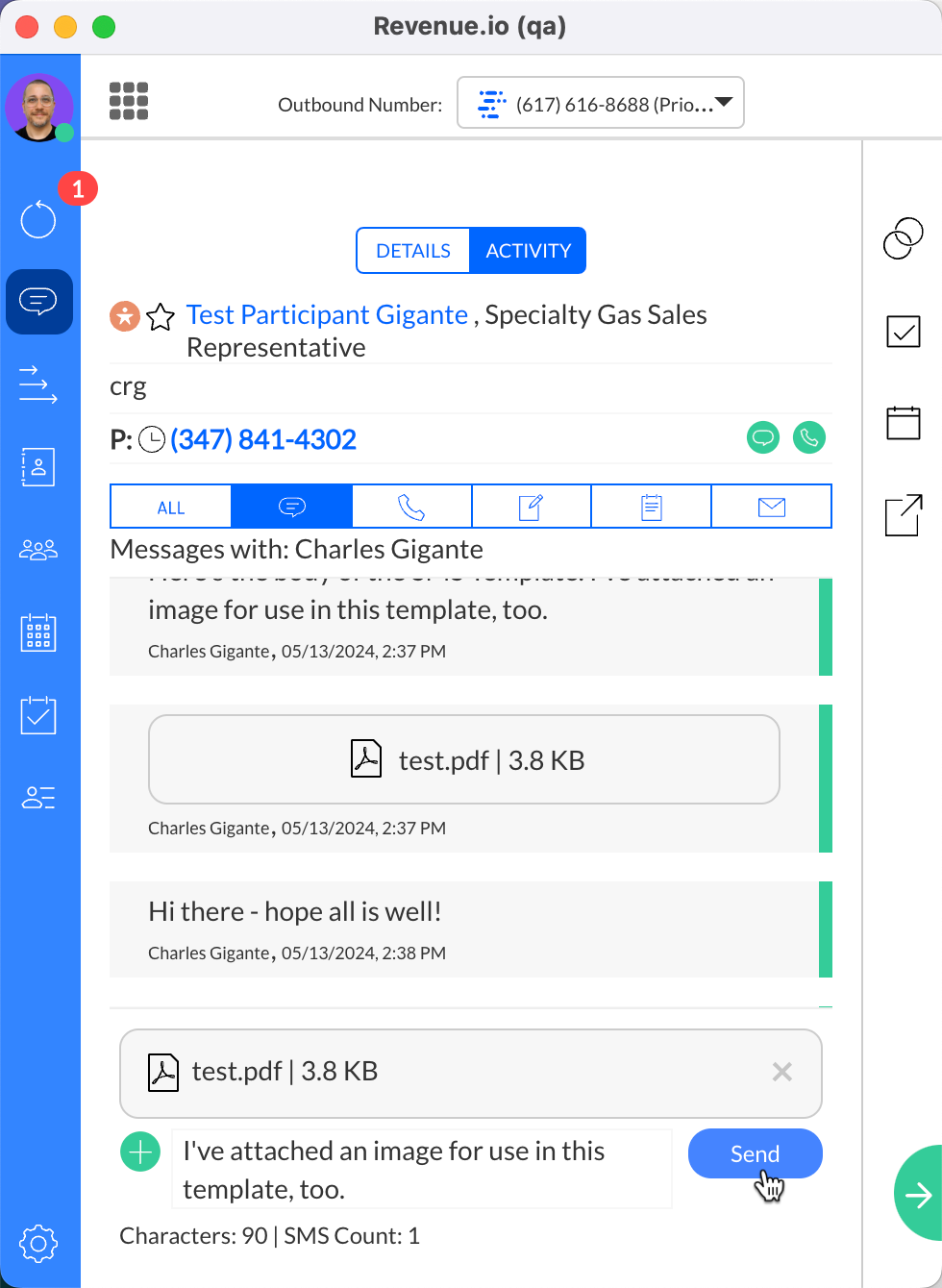Viewport: 942px width, 1288px height.
Task: Select the ALL activity filter tab
Action: point(171,508)
